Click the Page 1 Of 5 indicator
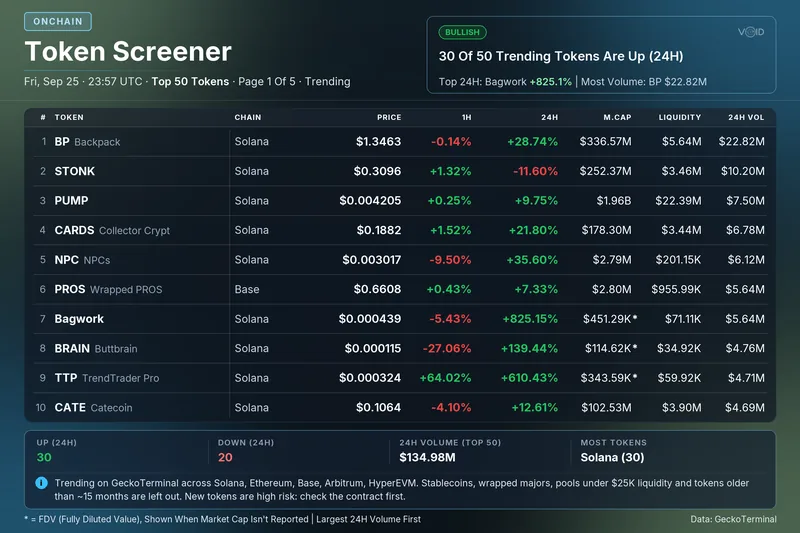Viewport: 800px width, 533px height. point(267,82)
